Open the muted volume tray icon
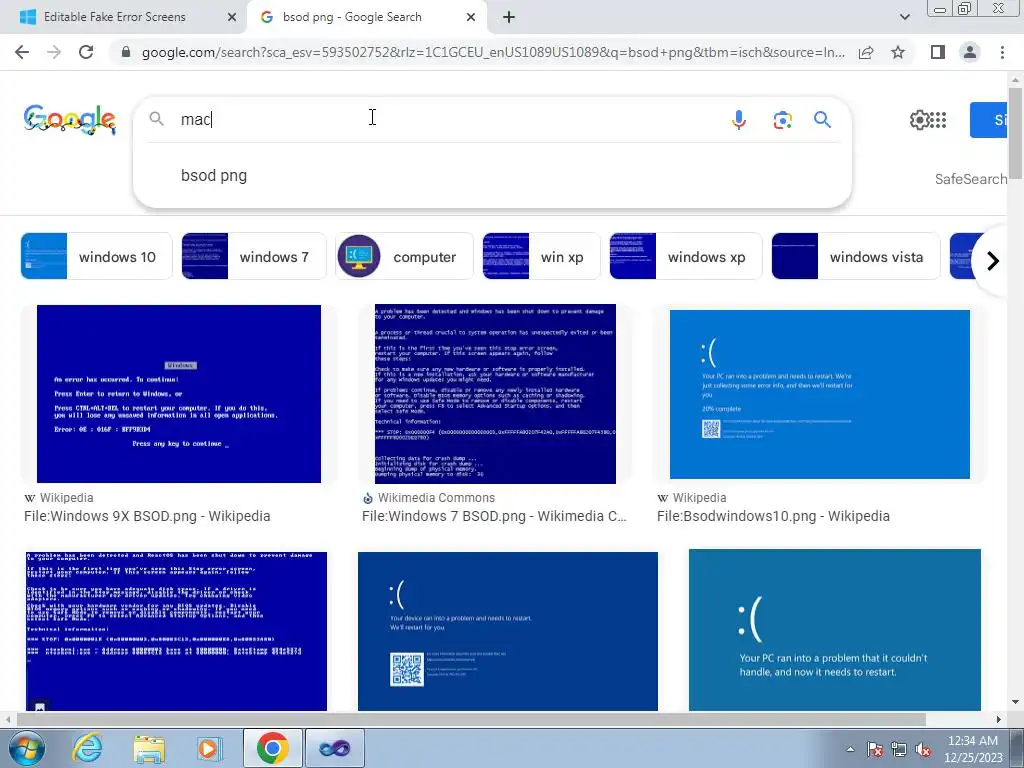1024x768 pixels. (923, 749)
